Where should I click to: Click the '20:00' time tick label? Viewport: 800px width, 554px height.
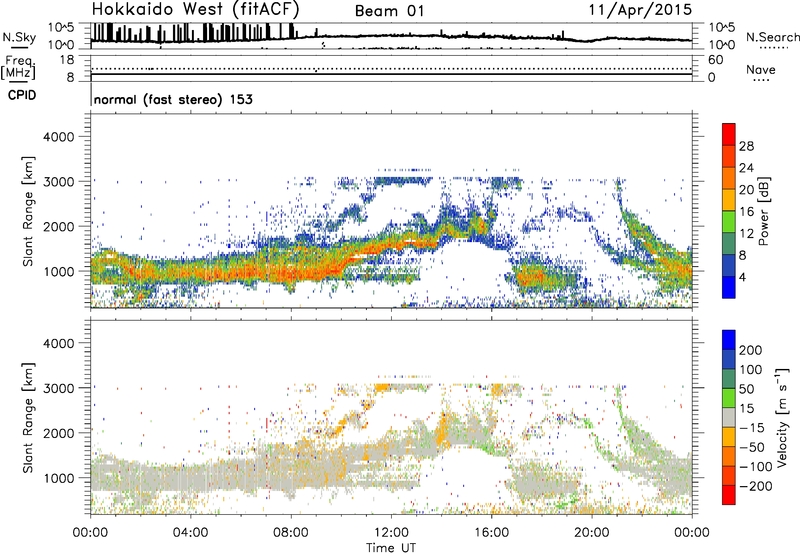click(x=592, y=533)
